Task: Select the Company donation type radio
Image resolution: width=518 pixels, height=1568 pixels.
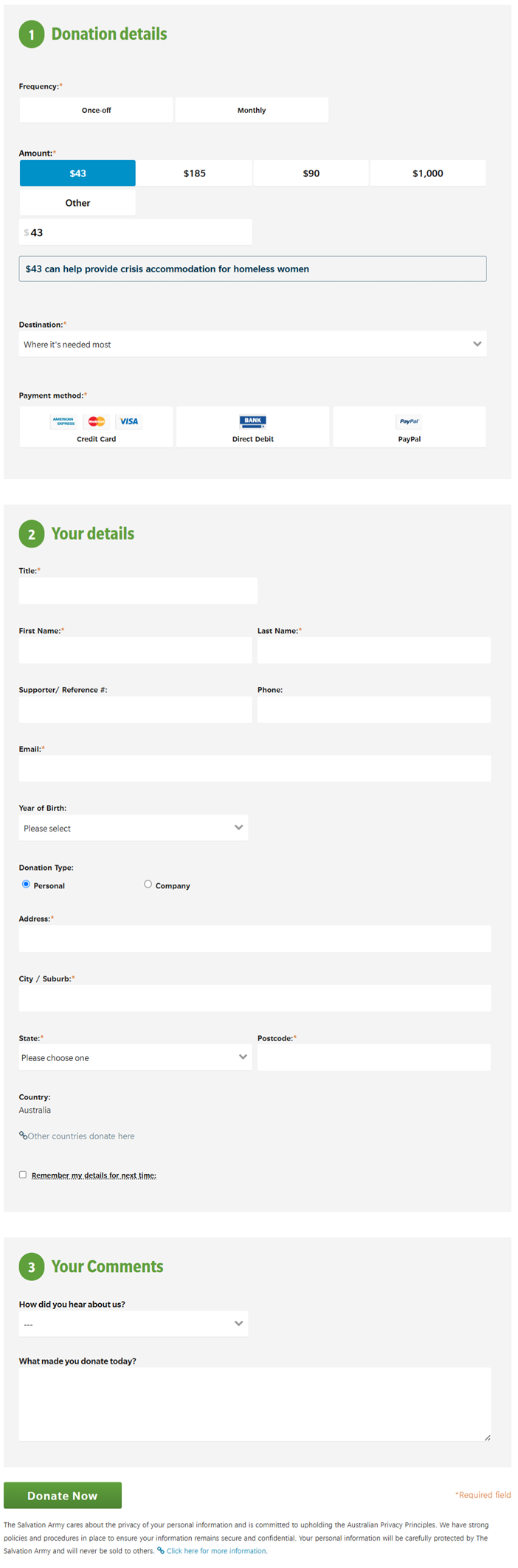Action: click(x=148, y=884)
